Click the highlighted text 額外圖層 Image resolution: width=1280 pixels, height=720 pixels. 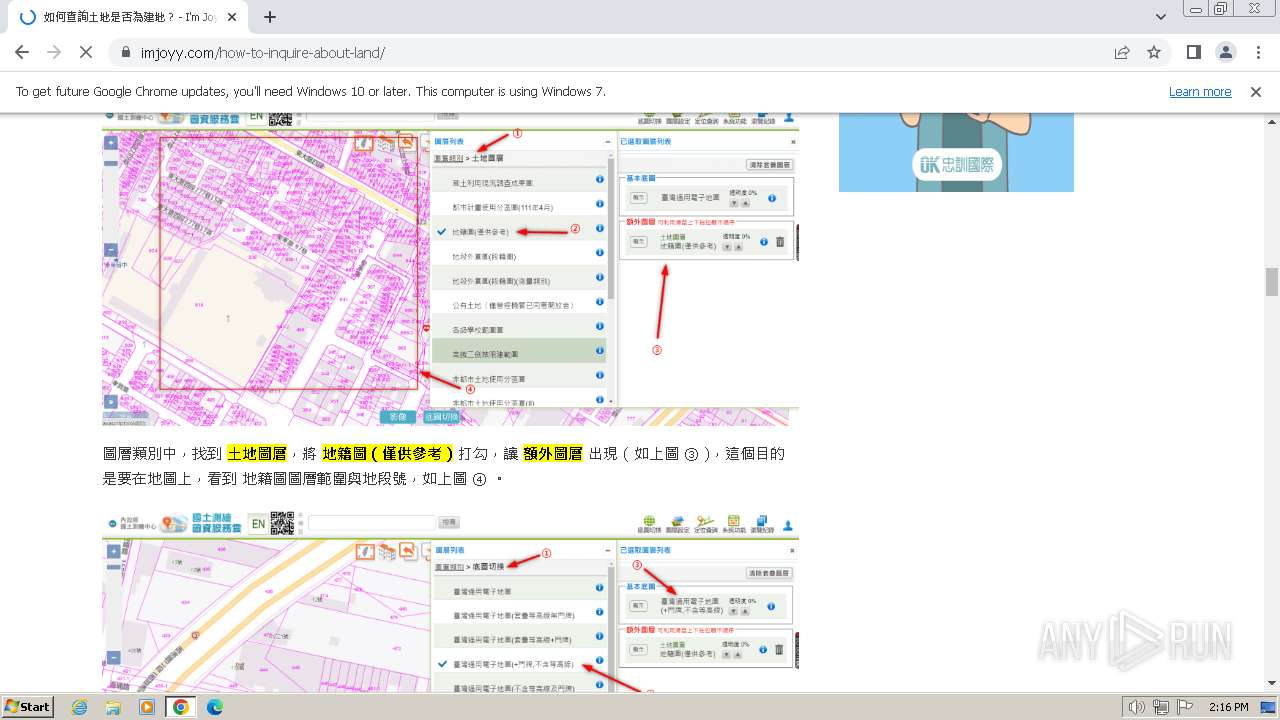coord(552,454)
